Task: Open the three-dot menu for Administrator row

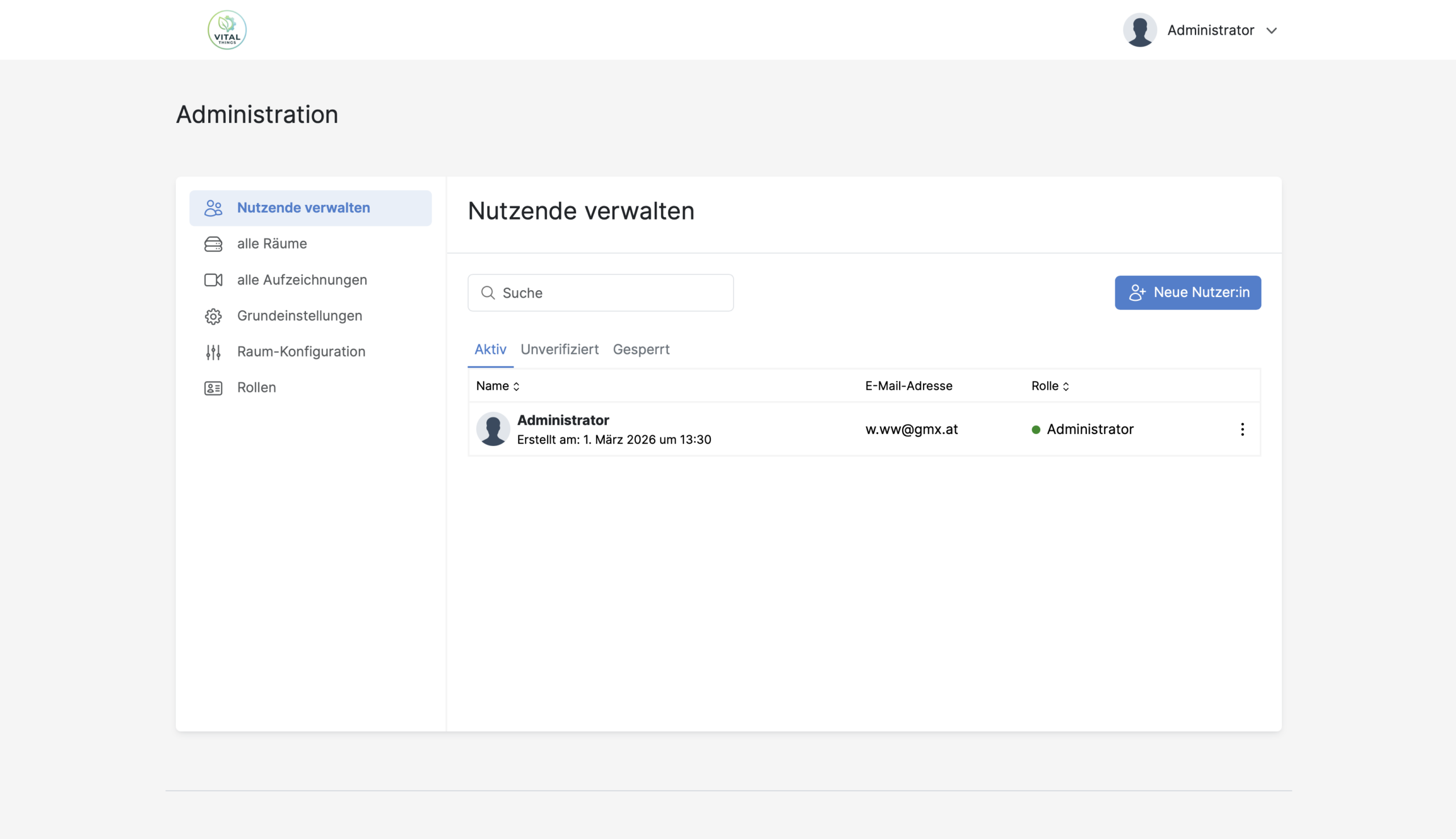Action: [1242, 429]
